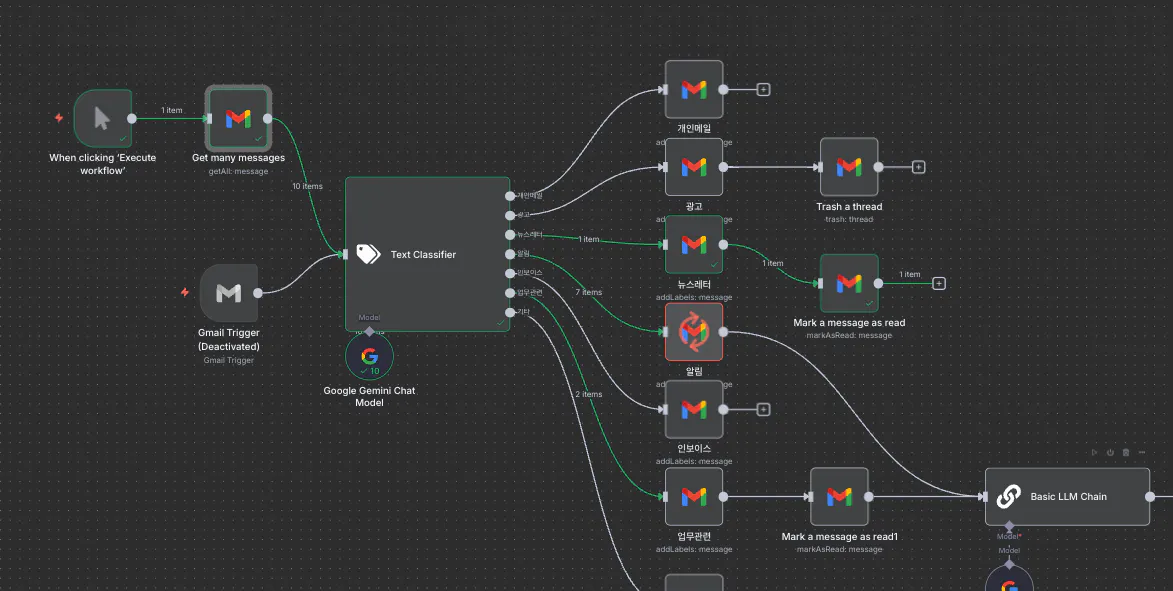Add a node after 개인메일 plus button
Viewport: 1173px width, 591px height.
click(x=763, y=90)
